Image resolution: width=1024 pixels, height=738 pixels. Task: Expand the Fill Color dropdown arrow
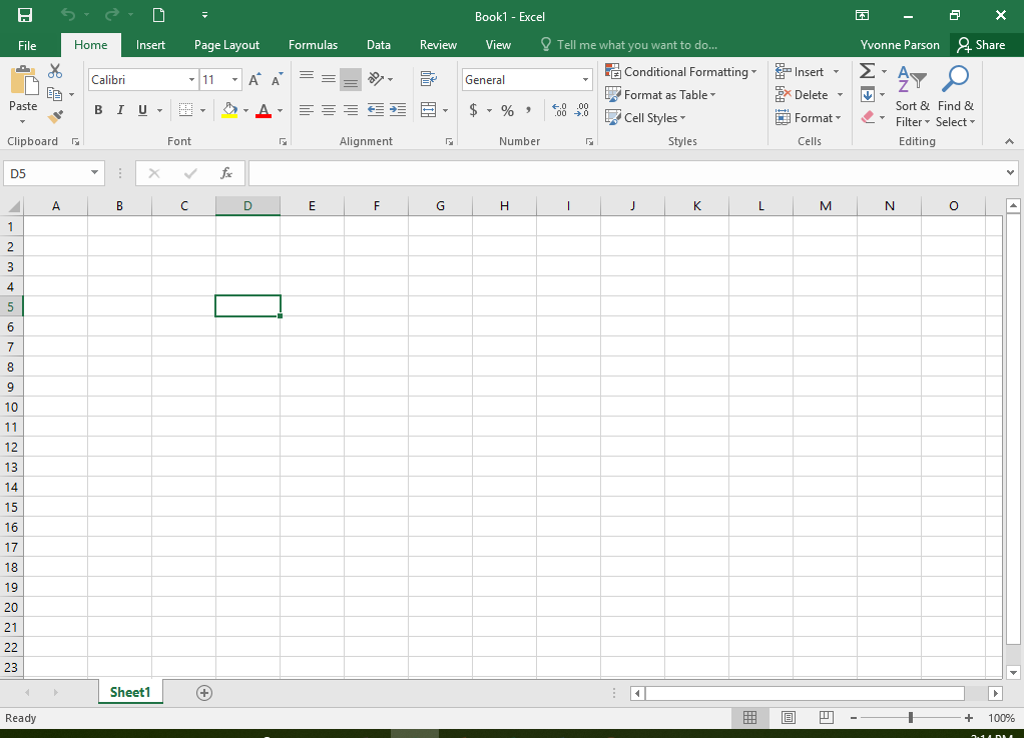pos(246,110)
